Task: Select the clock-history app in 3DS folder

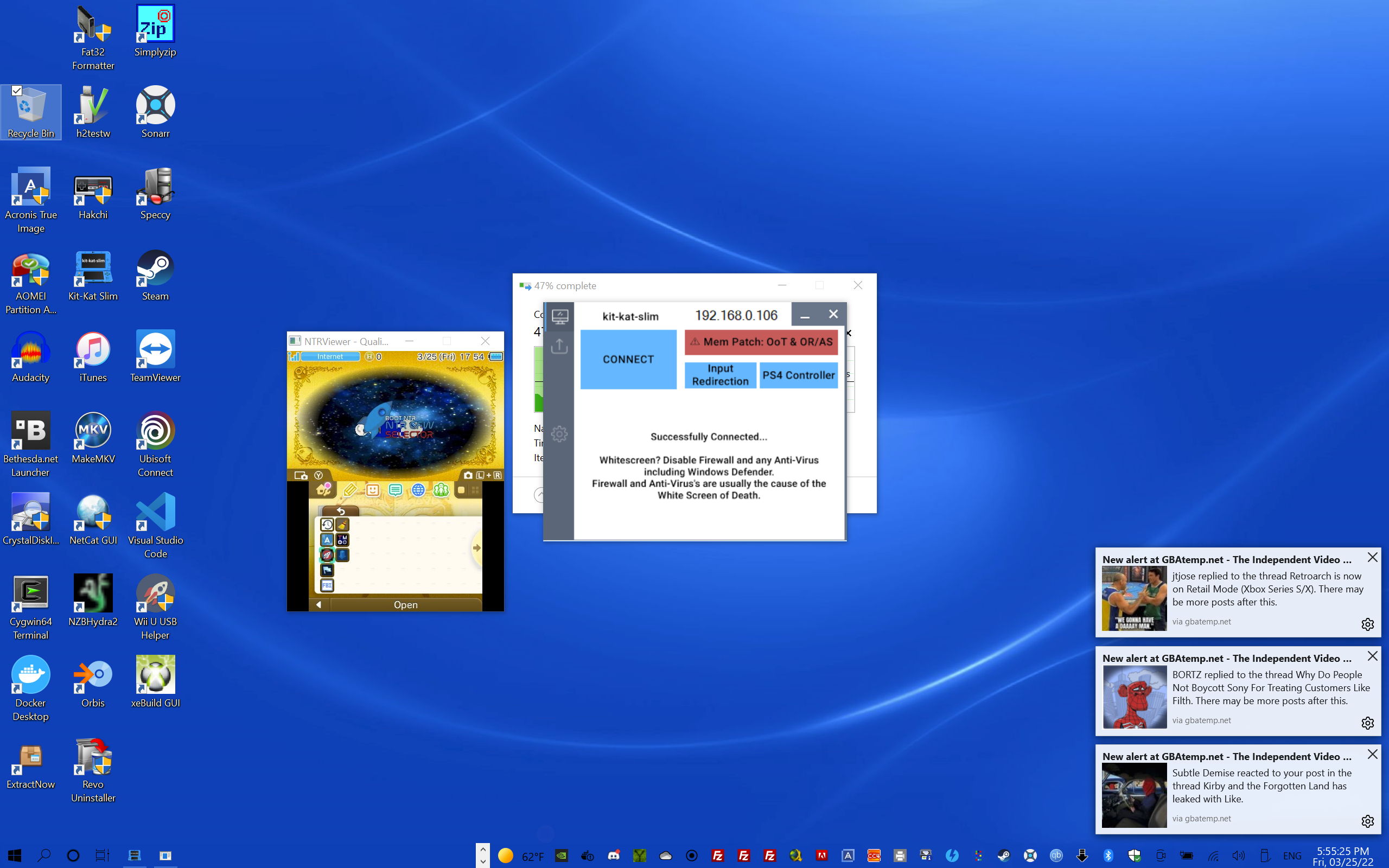Action: click(x=327, y=525)
